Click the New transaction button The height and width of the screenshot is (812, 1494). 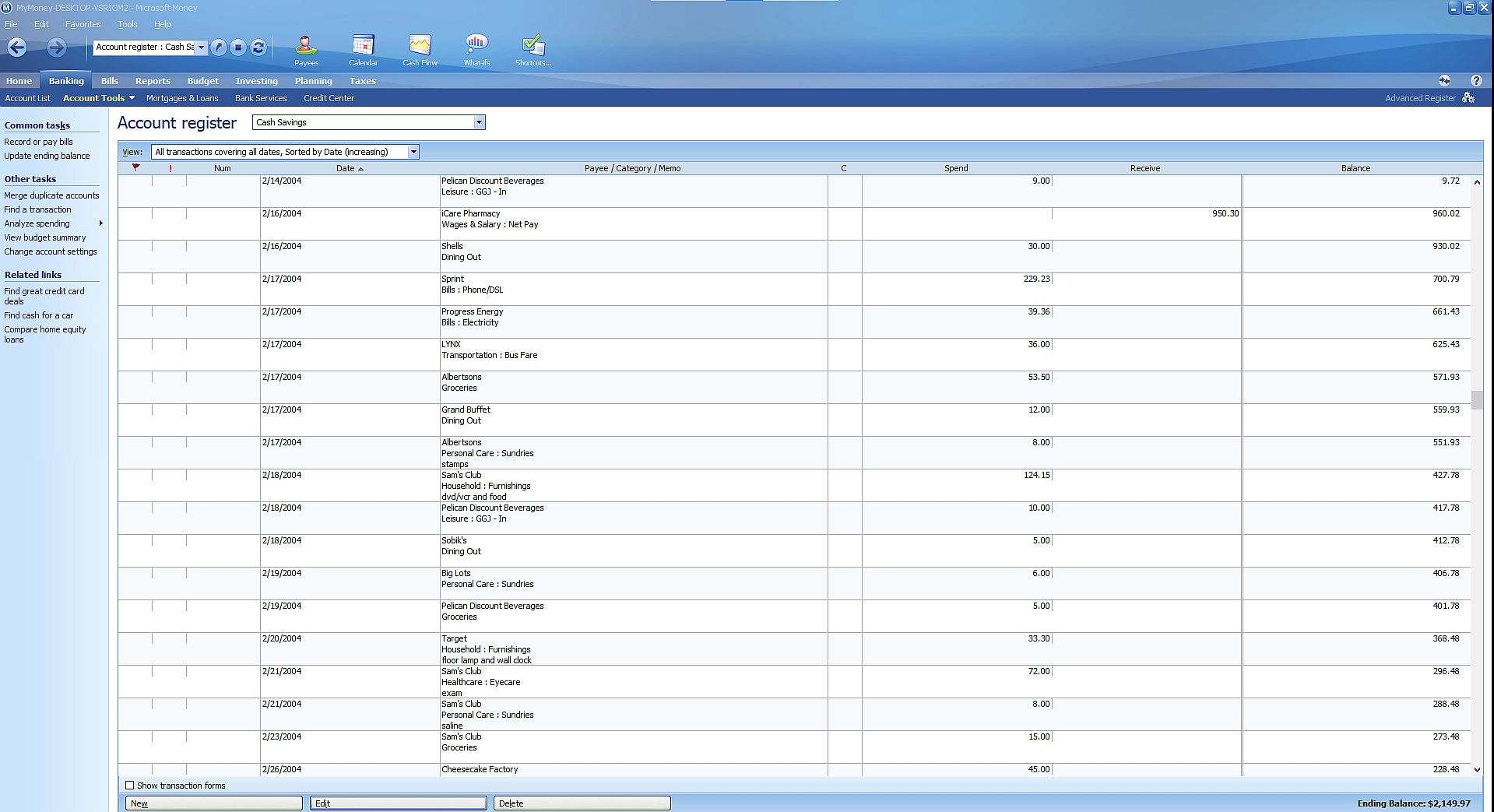[x=213, y=803]
